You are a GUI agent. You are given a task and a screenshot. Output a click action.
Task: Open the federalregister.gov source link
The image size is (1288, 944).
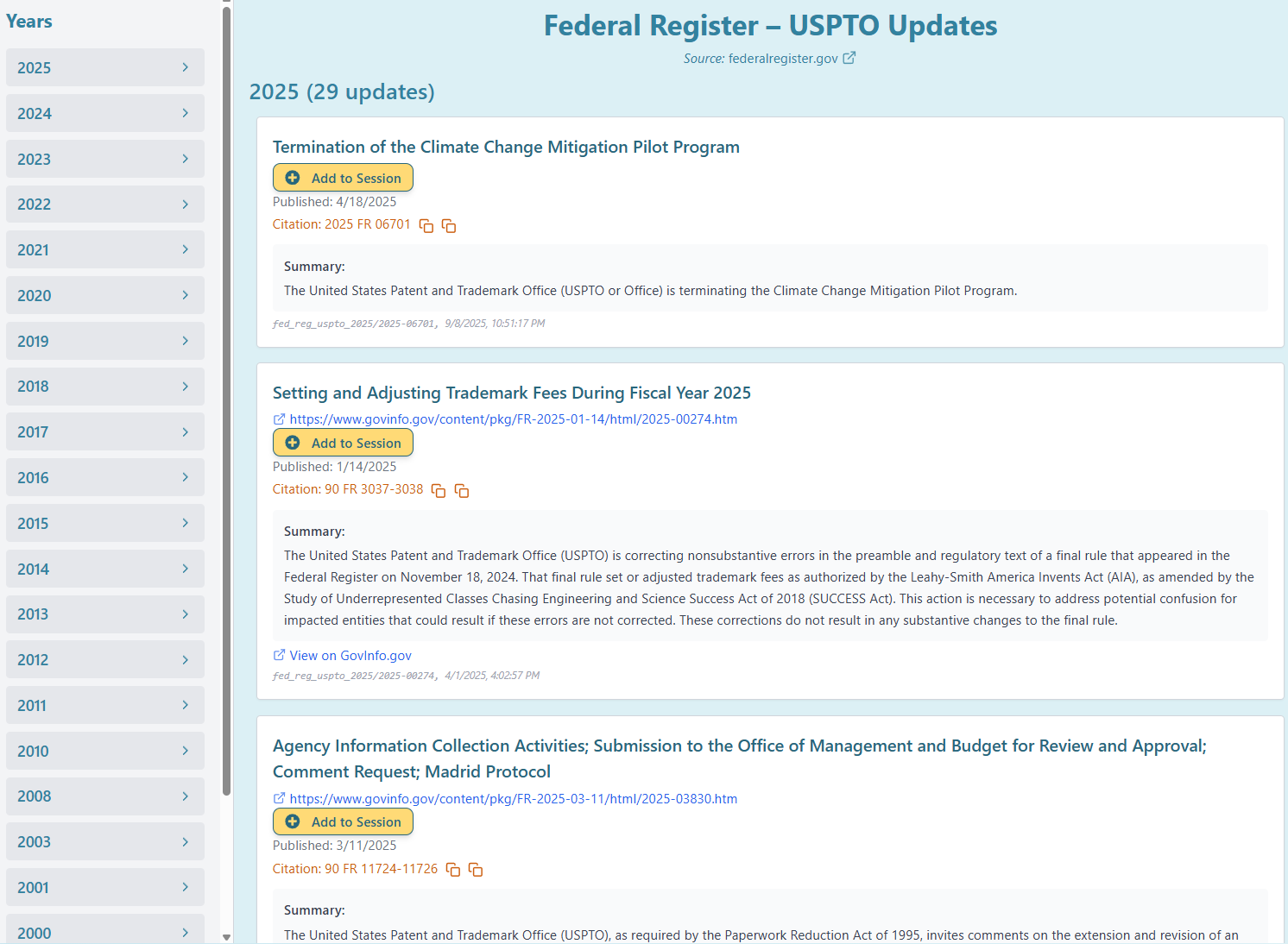(781, 58)
